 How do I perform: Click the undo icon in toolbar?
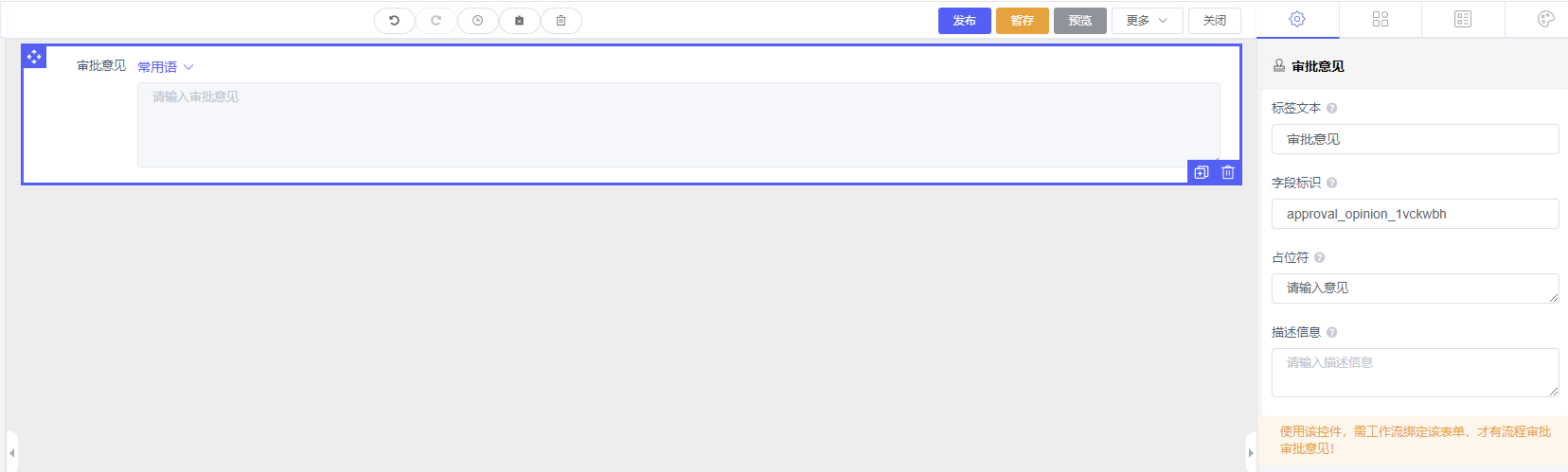tap(394, 20)
